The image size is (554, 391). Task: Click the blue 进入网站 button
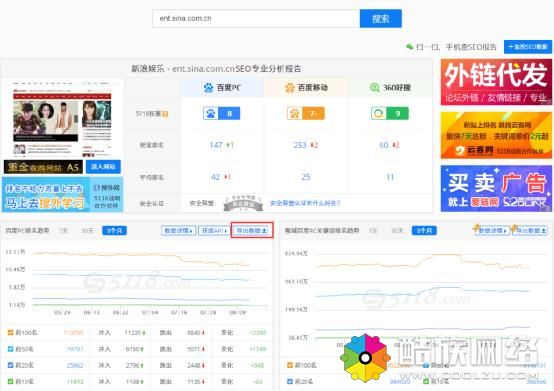(x=103, y=167)
